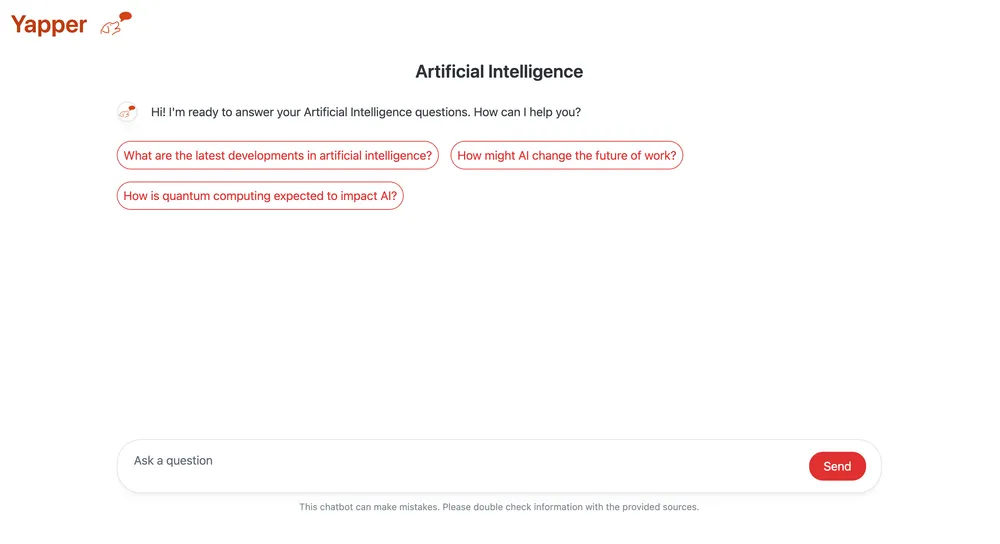Click the chatbot mistakes disclaimer text

[x=499, y=507]
